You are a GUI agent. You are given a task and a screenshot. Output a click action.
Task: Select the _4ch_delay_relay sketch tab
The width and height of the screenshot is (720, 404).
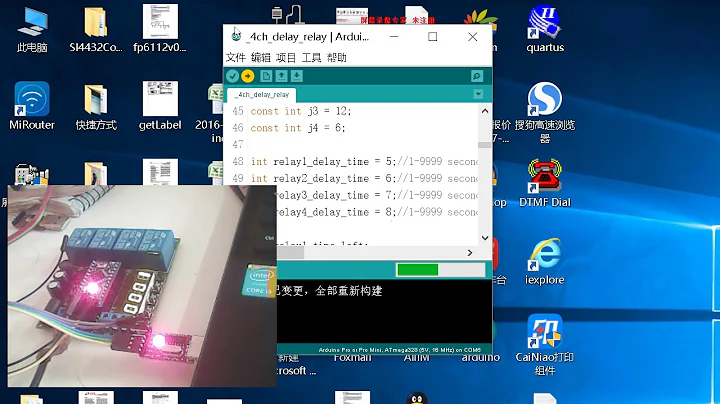pos(262,95)
